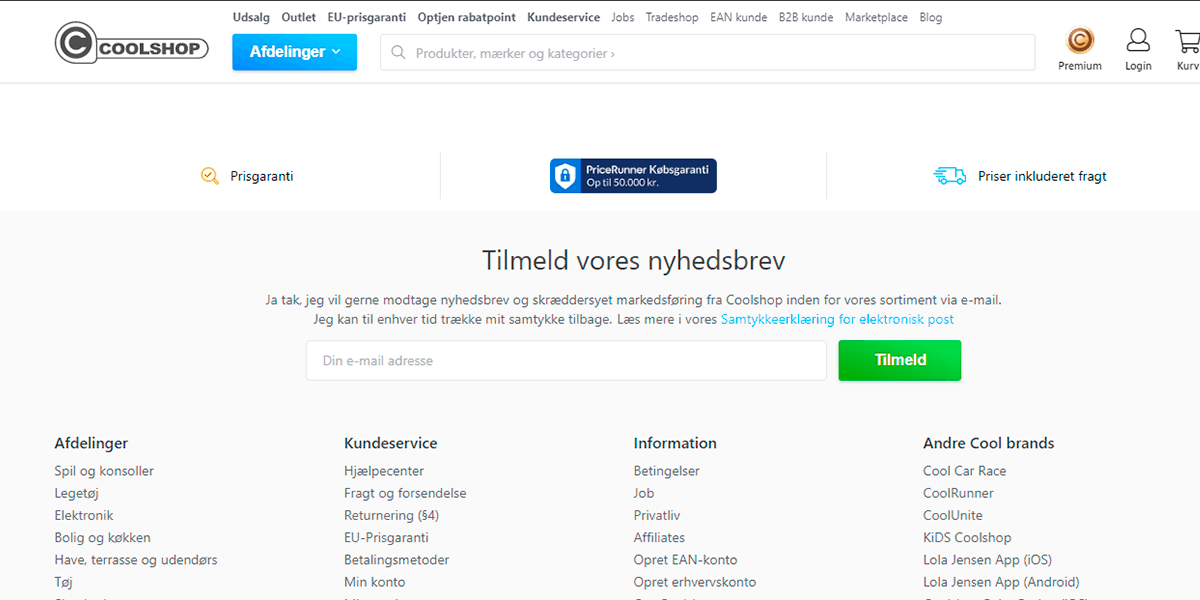
Task: Click Andre Cool brands heading
Action: tap(989, 443)
